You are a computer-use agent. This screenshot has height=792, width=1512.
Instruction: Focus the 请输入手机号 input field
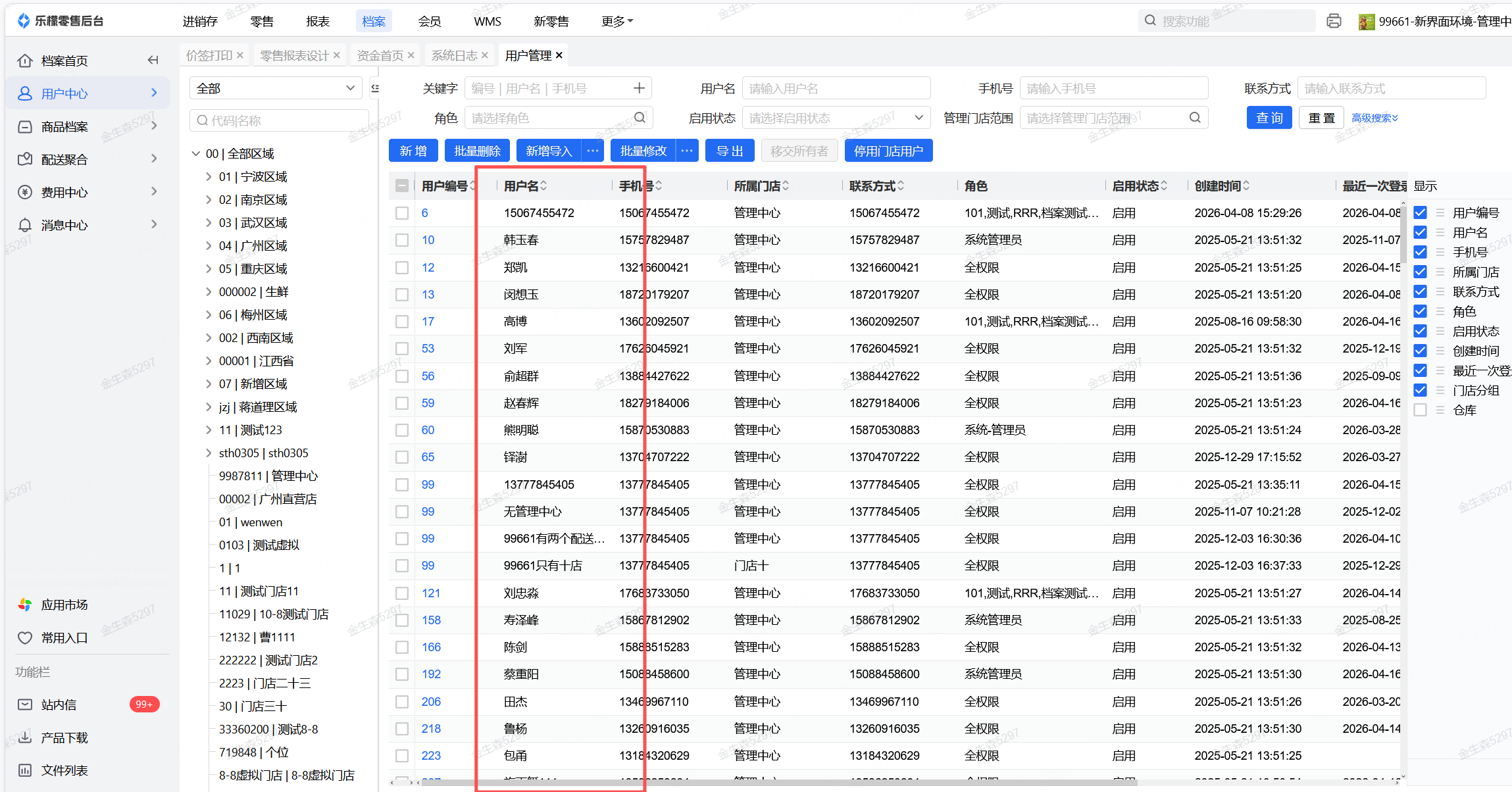pos(1113,88)
